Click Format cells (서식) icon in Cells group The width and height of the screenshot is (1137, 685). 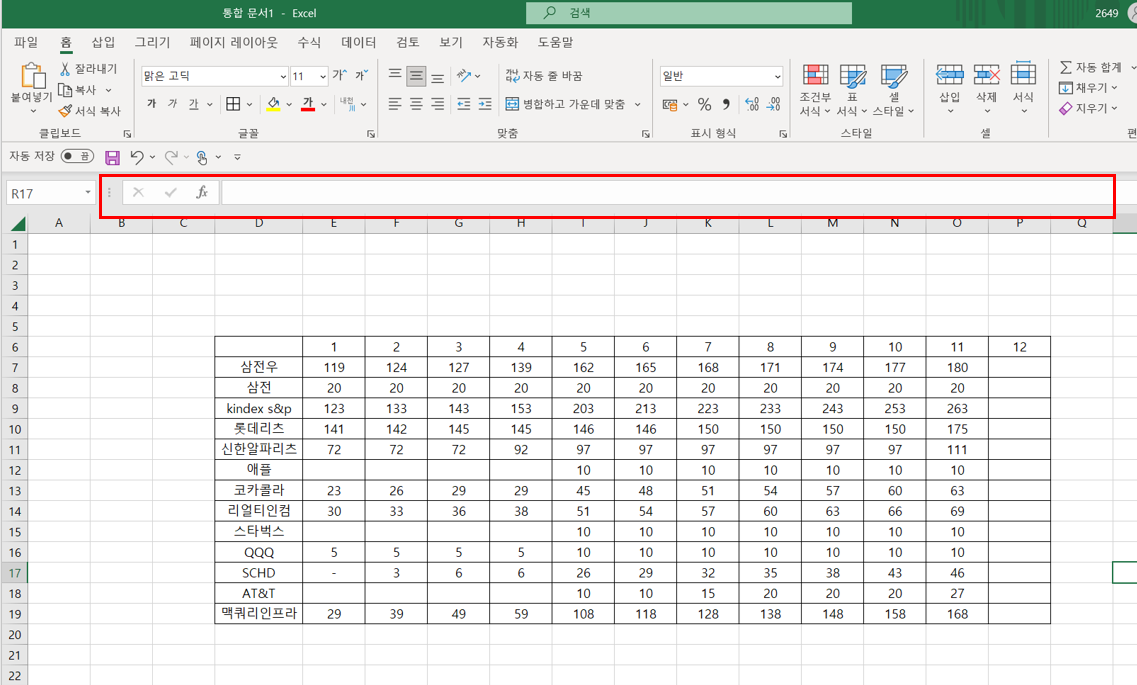pyautogui.click(x=1023, y=74)
